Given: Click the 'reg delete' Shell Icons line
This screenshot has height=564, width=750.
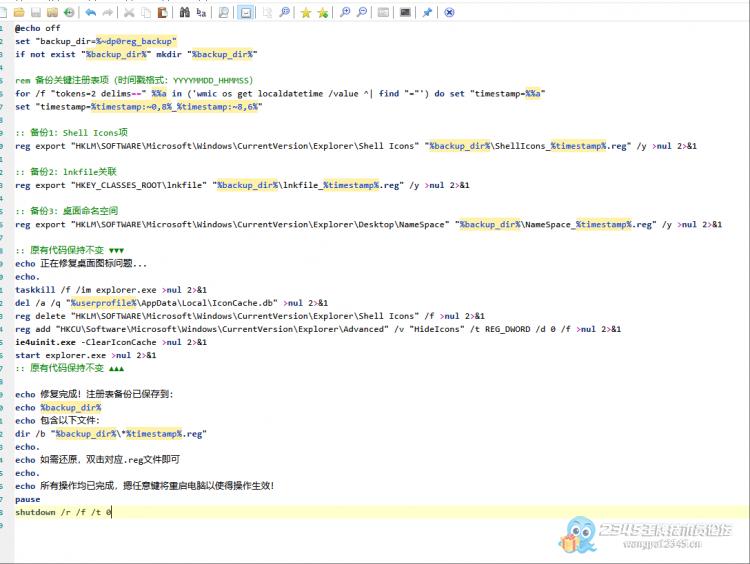Looking at the screenshot, I should tap(250, 316).
